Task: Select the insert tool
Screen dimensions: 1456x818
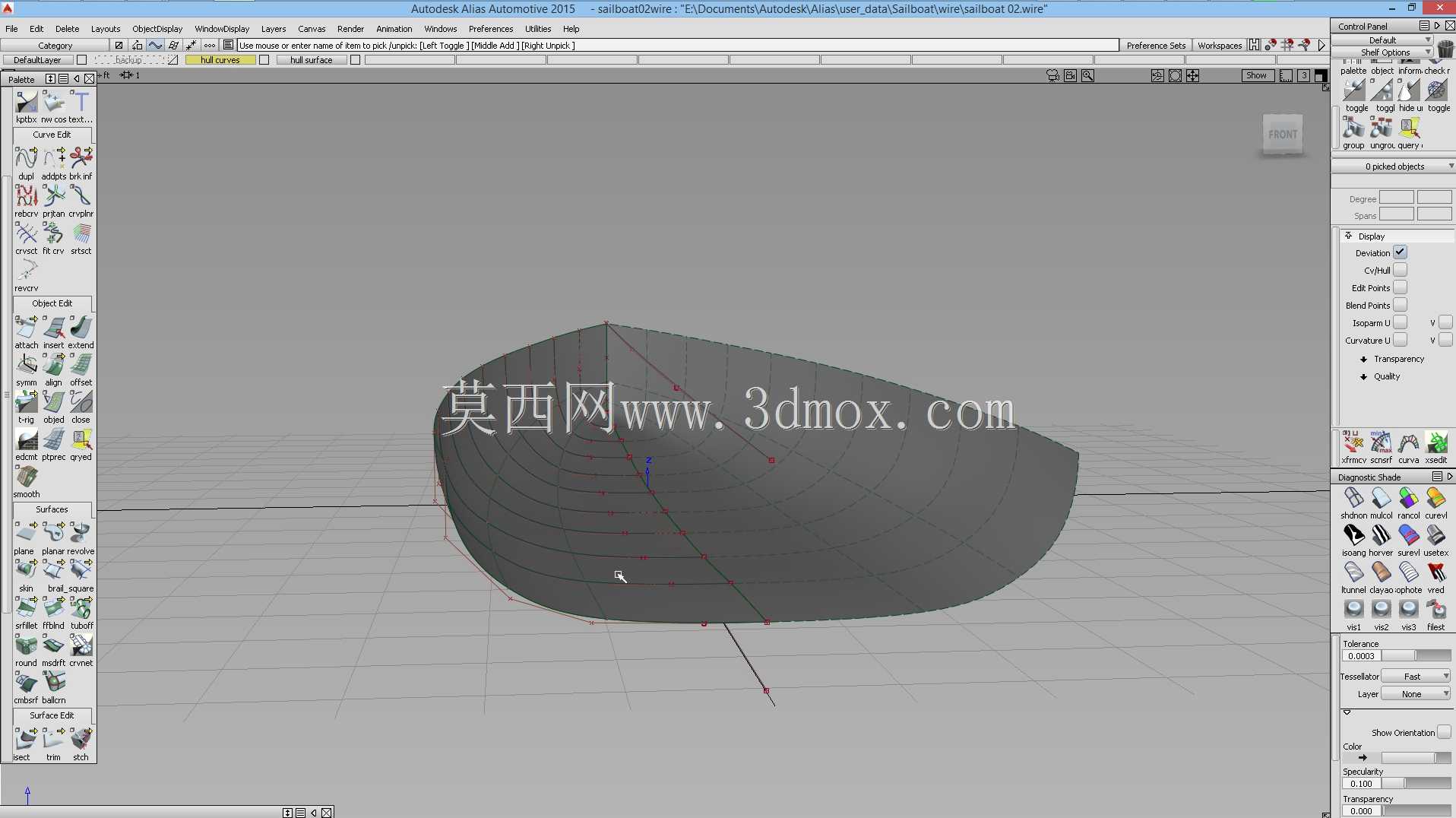Action: tap(53, 328)
